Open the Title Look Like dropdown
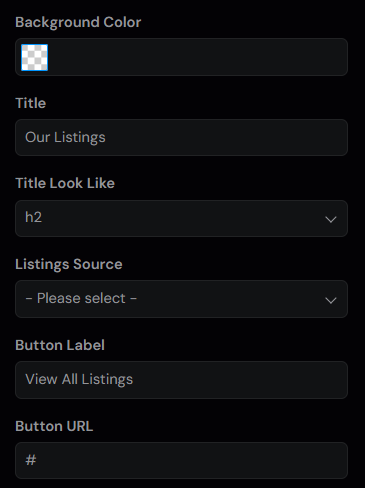The height and width of the screenshot is (488, 365). (x=181, y=218)
